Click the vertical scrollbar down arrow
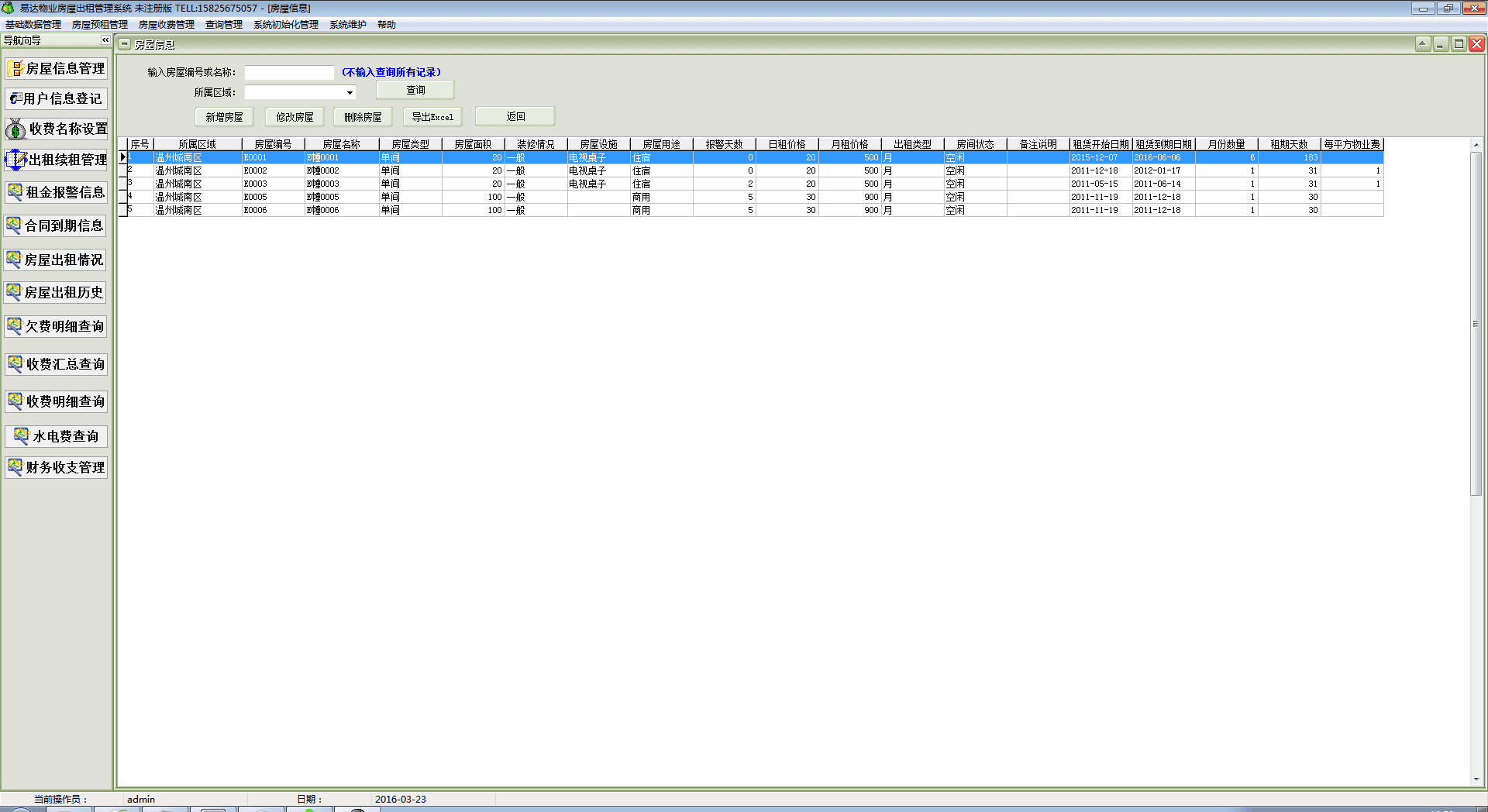1488x812 pixels. 1476,779
